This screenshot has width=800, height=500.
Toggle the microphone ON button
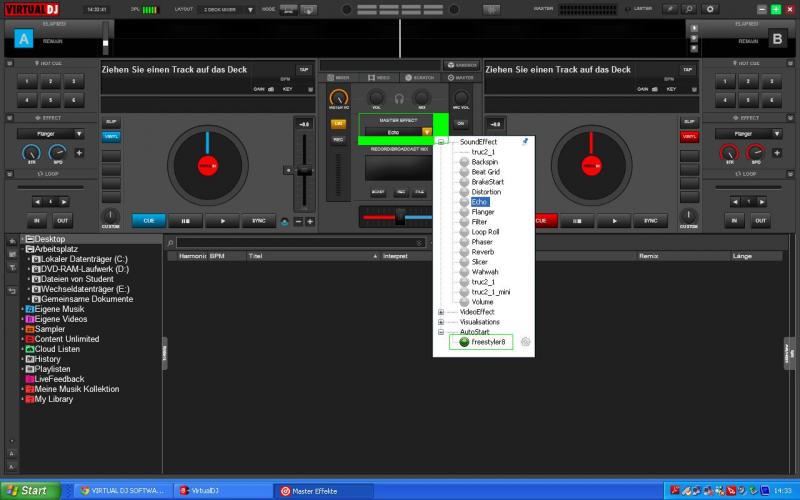point(461,123)
